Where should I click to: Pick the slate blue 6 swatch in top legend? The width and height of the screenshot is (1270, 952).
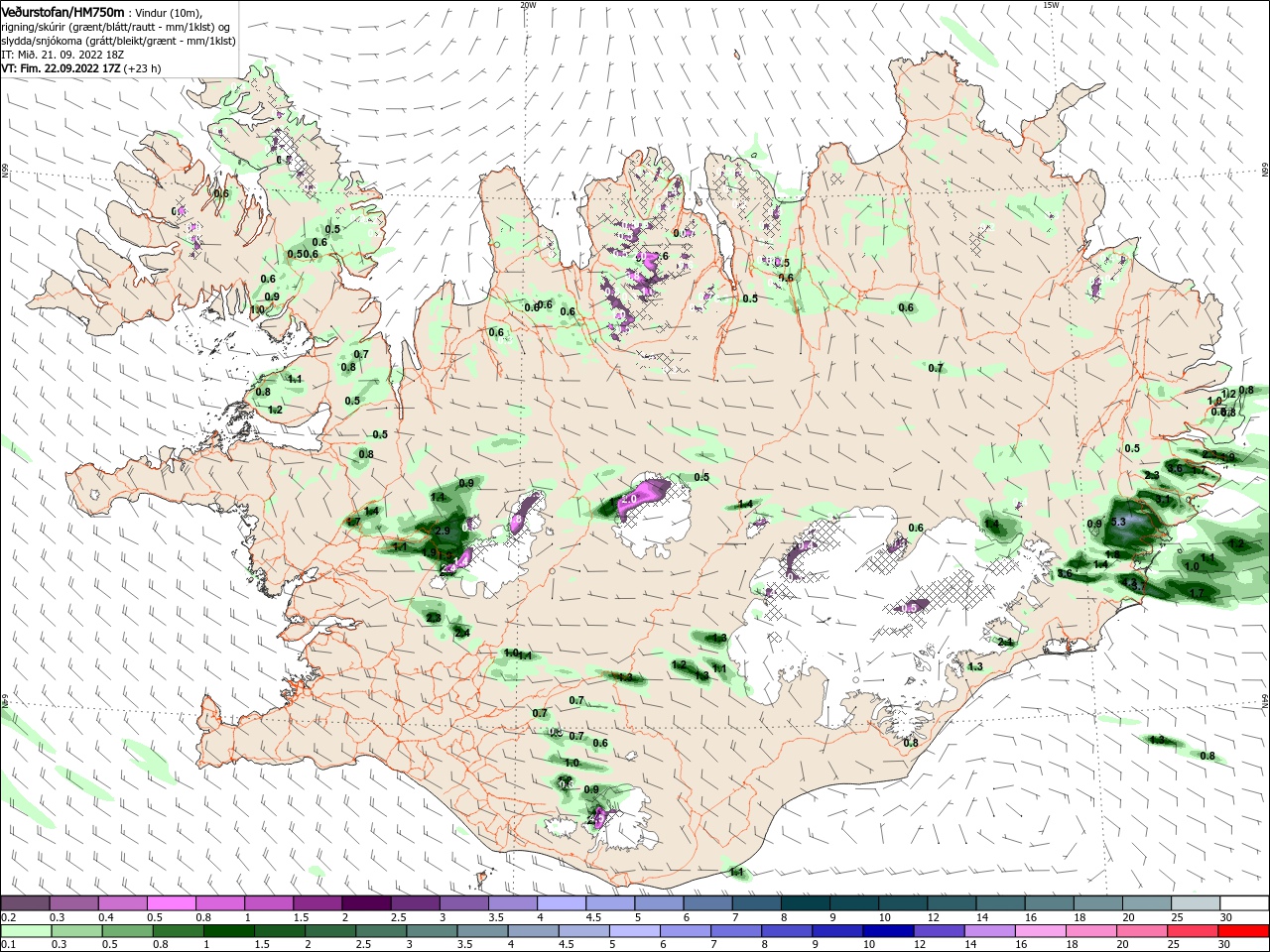click(706, 903)
